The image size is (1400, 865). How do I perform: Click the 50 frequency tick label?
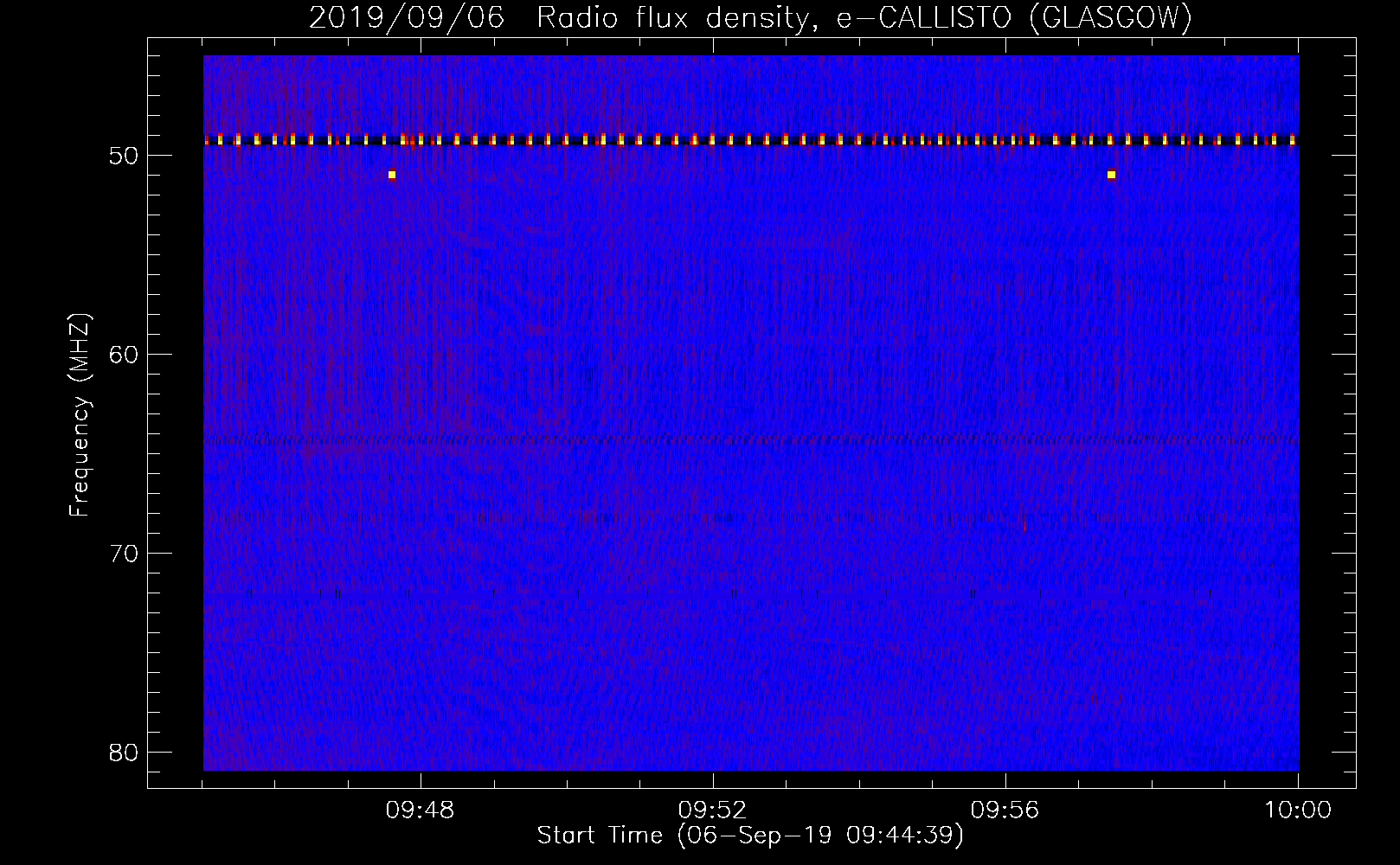pyautogui.click(x=125, y=156)
